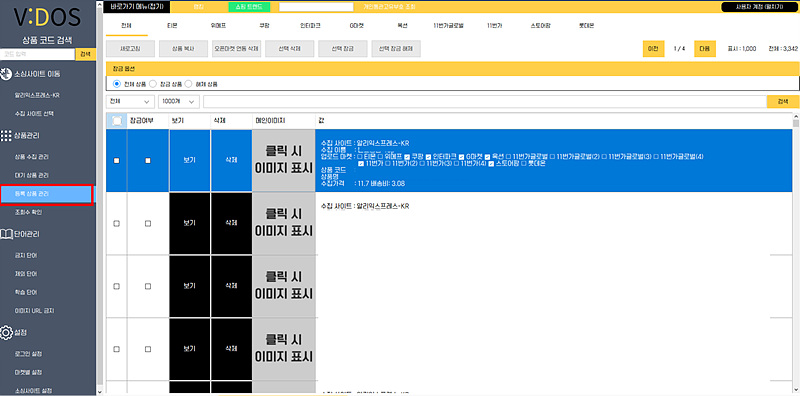Switch to the 11번가글로벌 market tab
The width and height of the screenshot is (800, 396).
pyautogui.click(x=448, y=26)
